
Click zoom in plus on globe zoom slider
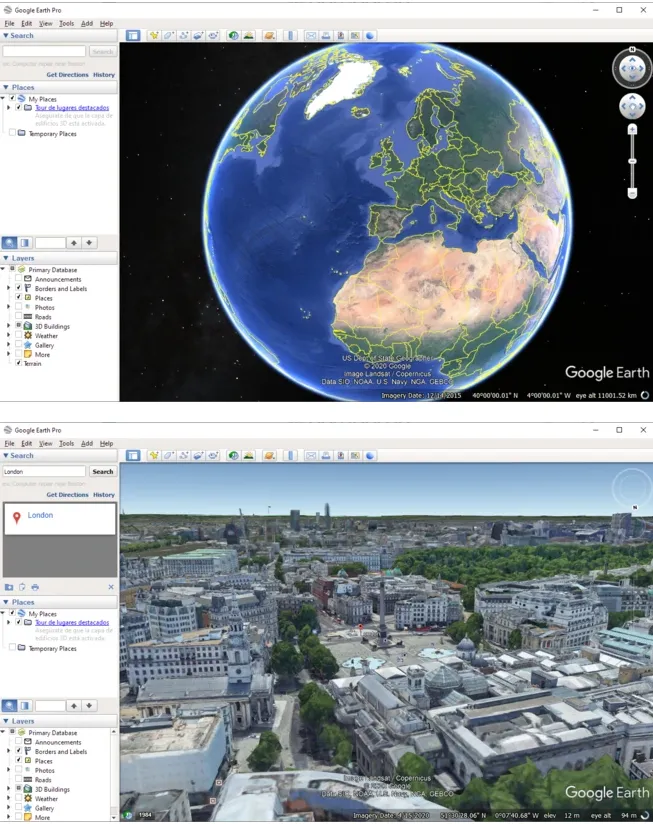tap(633, 129)
